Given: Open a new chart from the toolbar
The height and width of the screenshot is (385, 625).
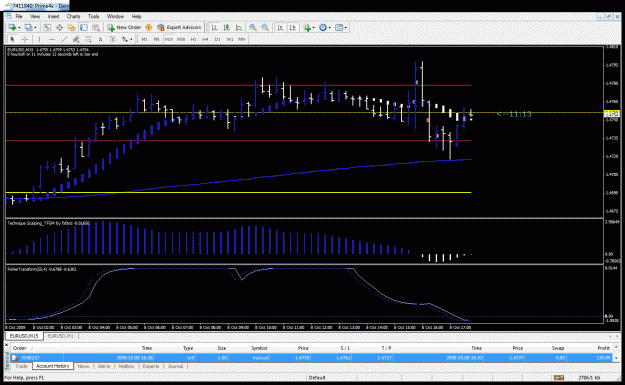Looking at the screenshot, I should 12,27.
